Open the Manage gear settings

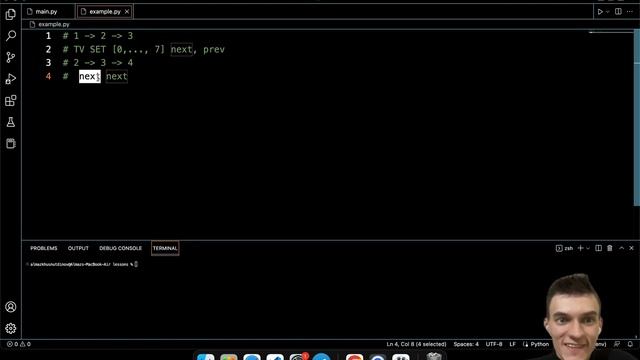pyautogui.click(x=11, y=328)
